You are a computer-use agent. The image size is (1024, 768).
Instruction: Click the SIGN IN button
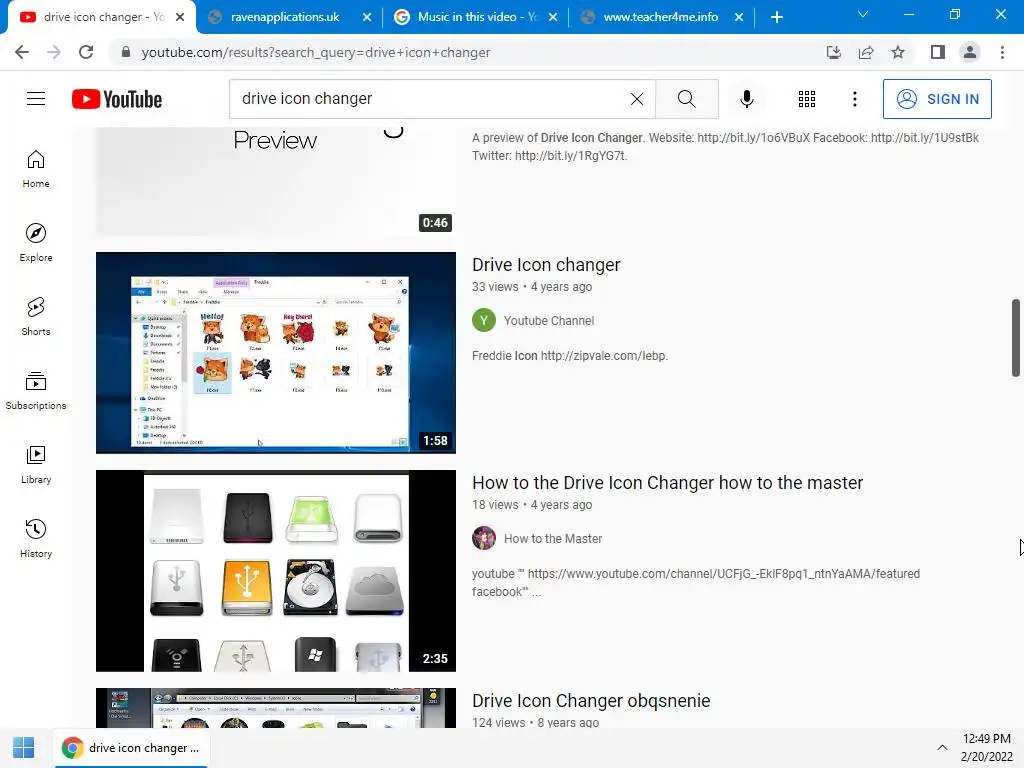[937, 99]
